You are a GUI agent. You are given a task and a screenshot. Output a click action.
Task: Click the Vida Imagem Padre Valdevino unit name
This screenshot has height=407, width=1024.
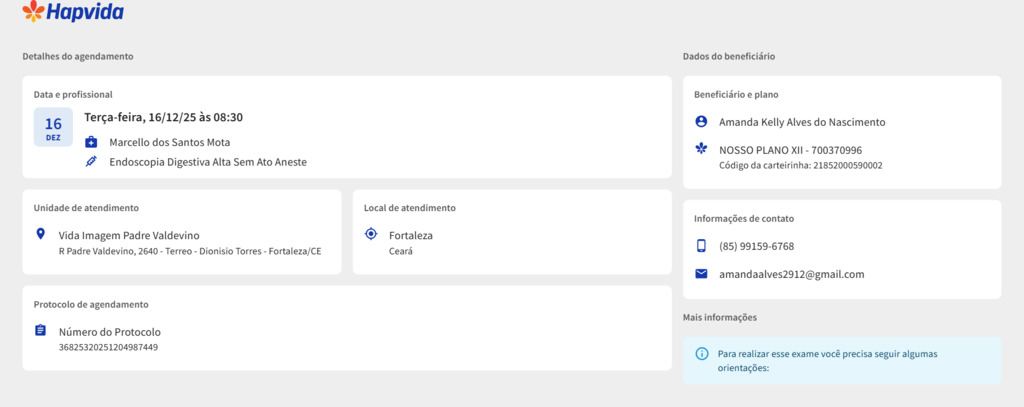(x=129, y=235)
